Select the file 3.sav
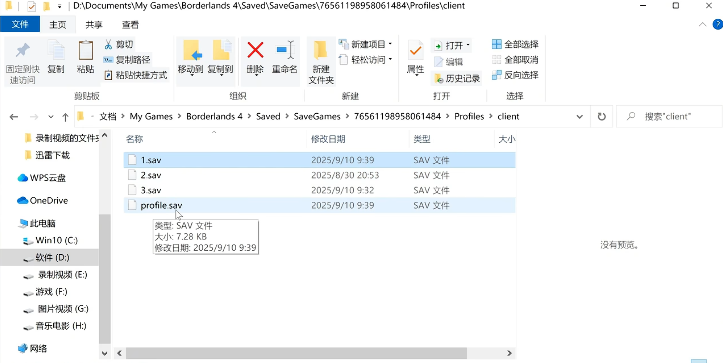Image resolution: width=723 pixels, height=363 pixels. (320, 190)
